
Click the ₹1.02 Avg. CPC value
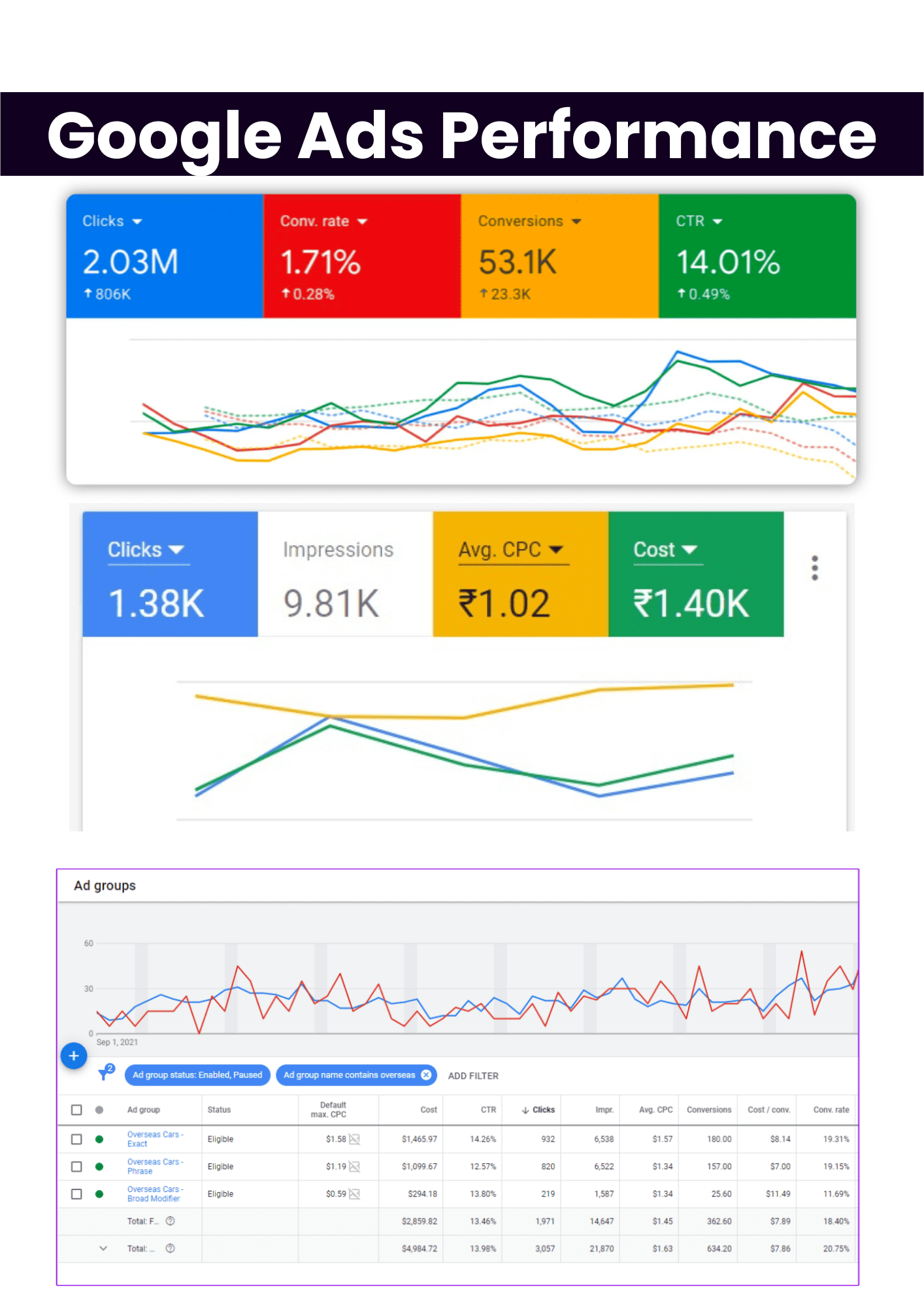[504, 603]
